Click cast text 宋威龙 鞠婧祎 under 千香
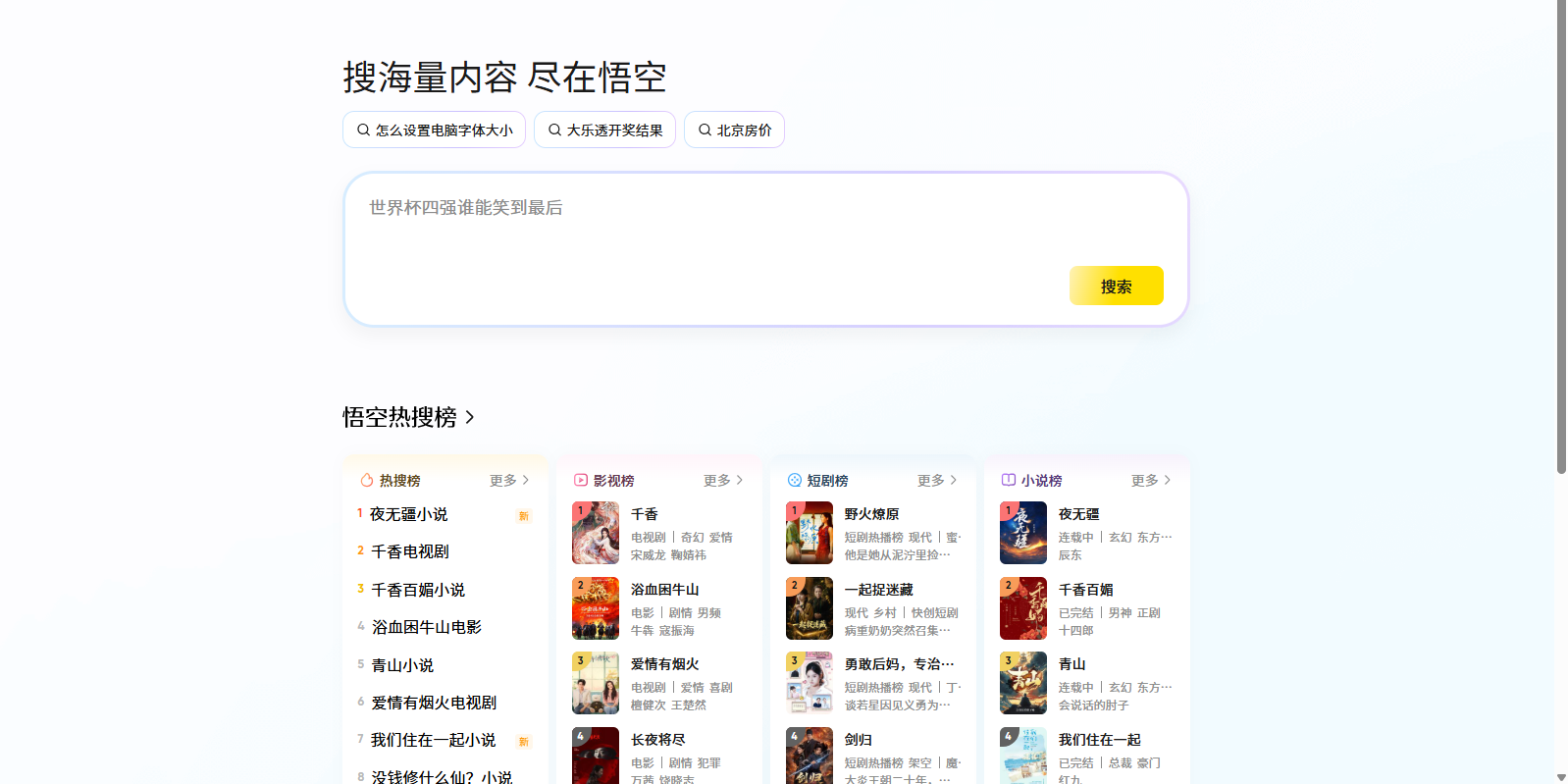Viewport: 1568px width, 784px height. (x=668, y=555)
